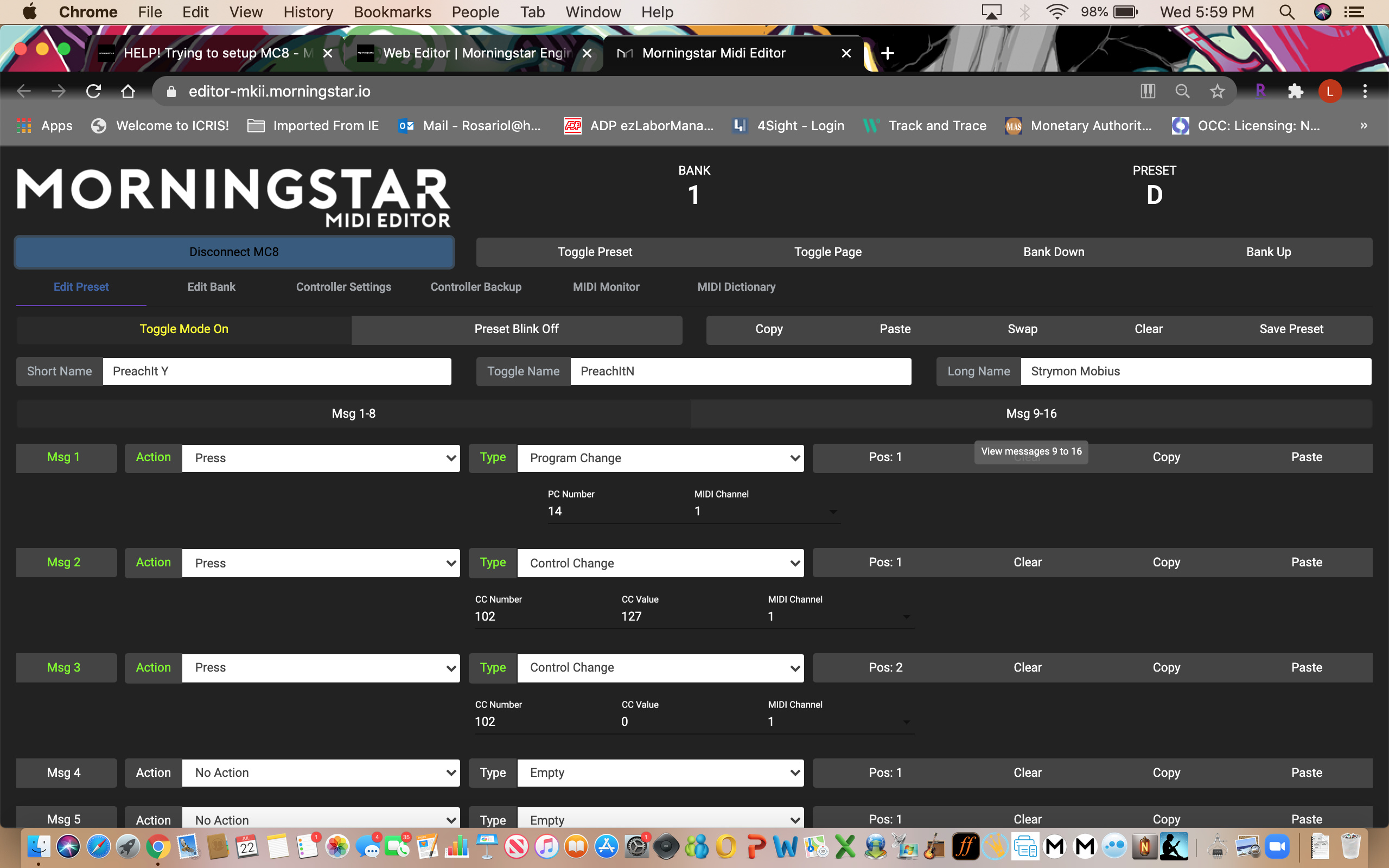
Task: Open Finder from the Dock
Action: click(39, 847)
